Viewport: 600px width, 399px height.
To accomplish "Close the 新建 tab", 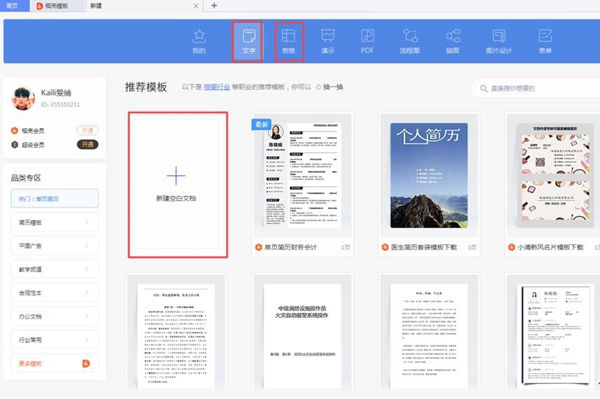I will click(196, 6).
